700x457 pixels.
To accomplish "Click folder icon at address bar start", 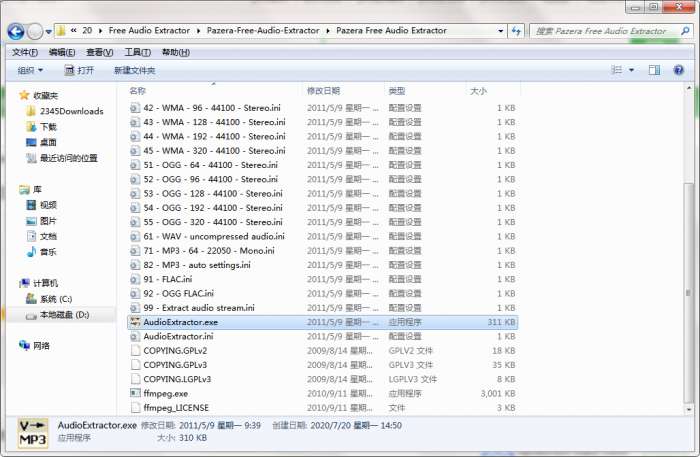I will click(x=61, y=31).
